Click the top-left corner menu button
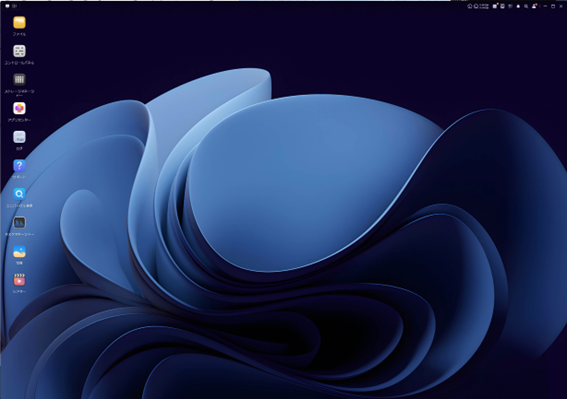The height and width of the screenshot is (399, 567). (x=7, y=6)
